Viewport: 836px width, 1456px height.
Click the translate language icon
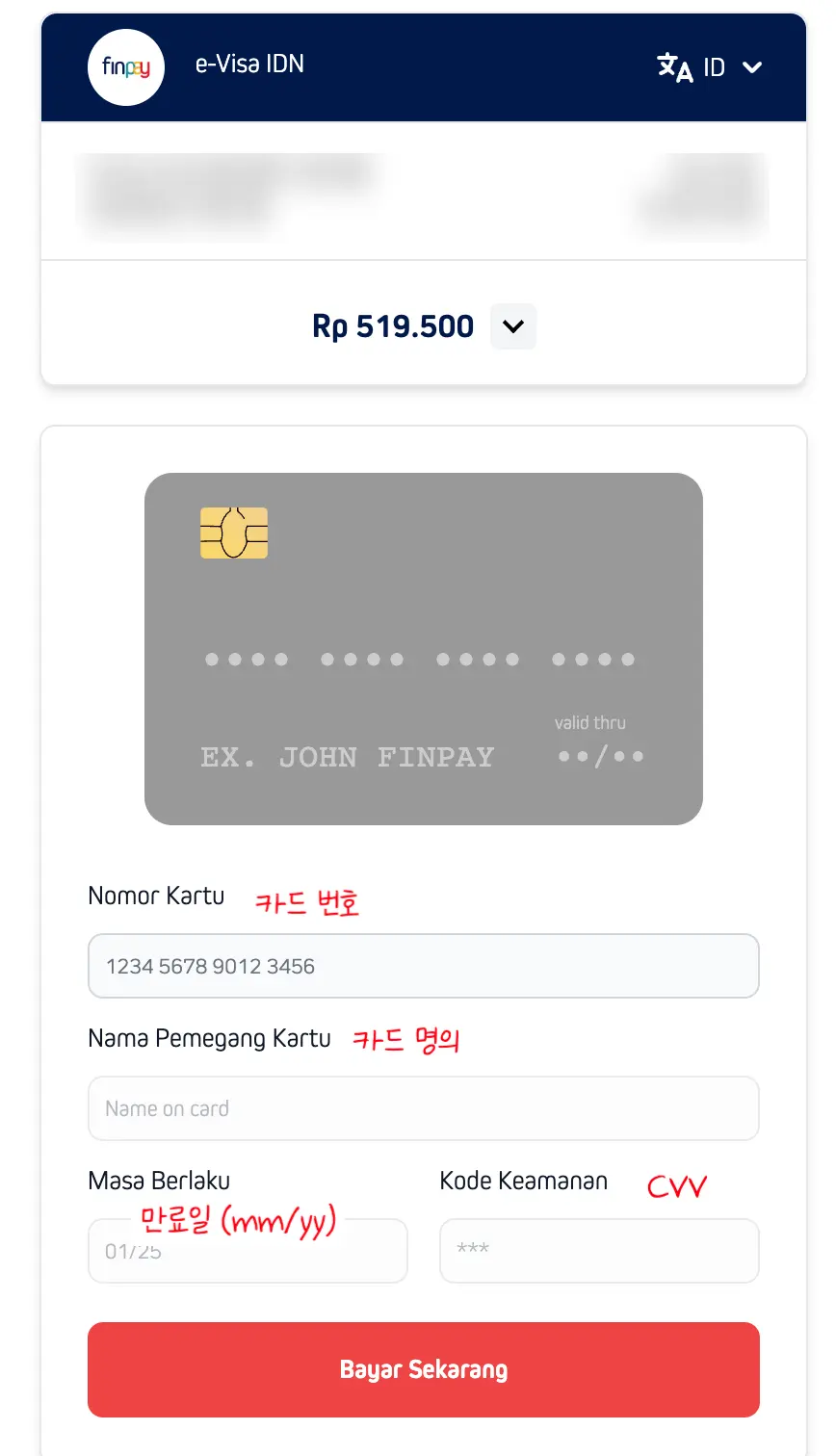[x=675, y=67]
